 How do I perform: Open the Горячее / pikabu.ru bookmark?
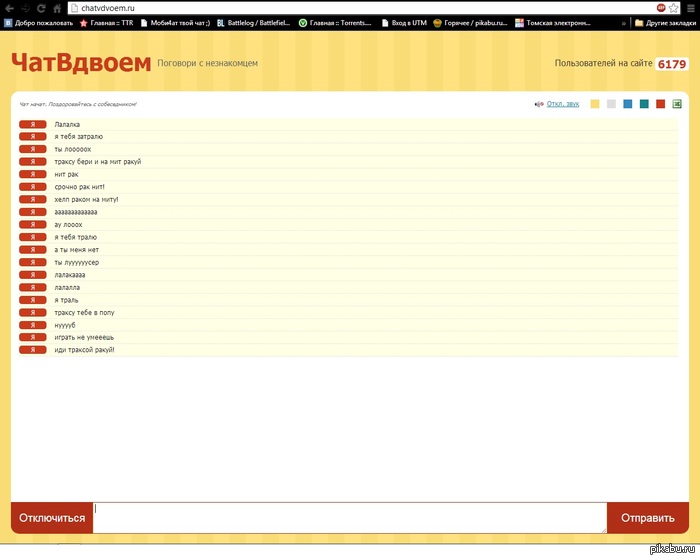pos(469,22)
